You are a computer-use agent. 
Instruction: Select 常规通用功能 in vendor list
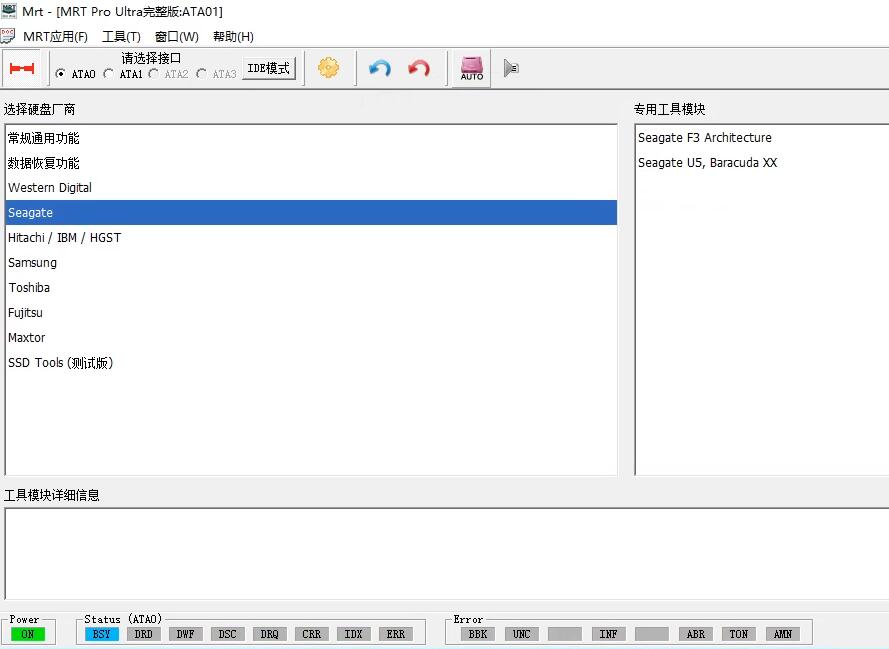point(311,138)
